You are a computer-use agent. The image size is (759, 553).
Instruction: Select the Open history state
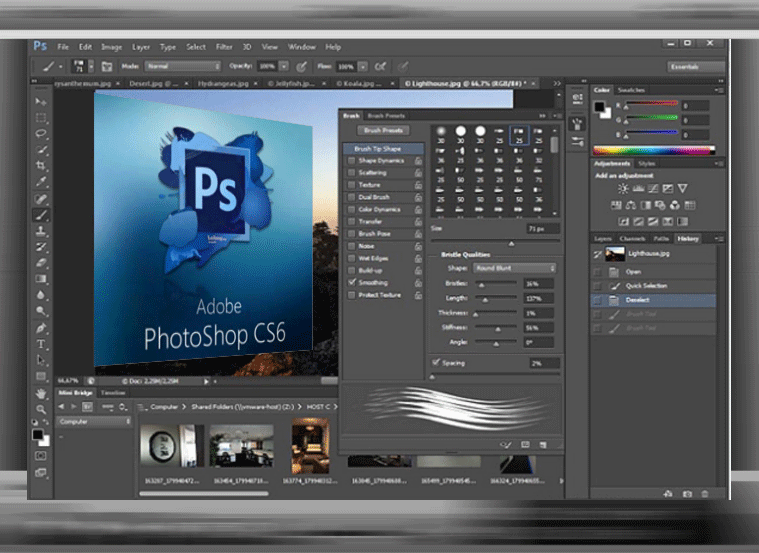[653, 272]
